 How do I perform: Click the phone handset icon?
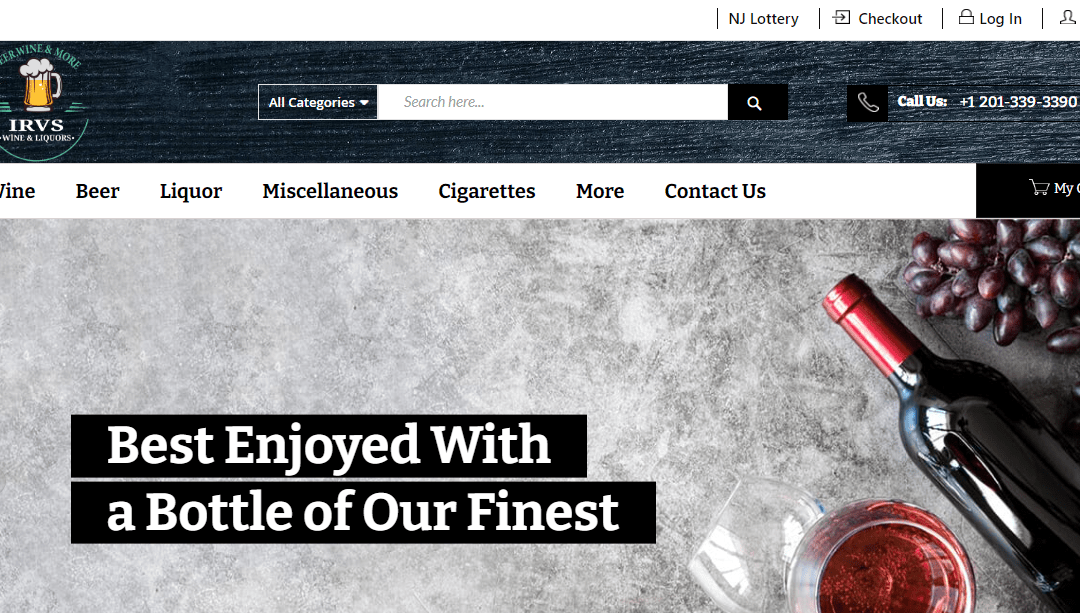[x=867, y=103]
